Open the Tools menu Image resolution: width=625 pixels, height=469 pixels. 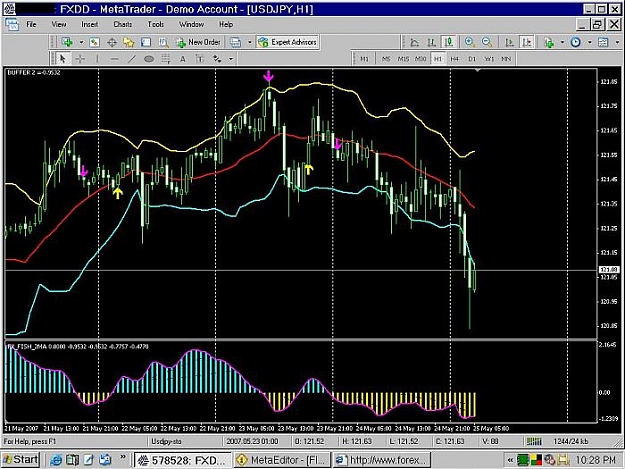pyautogui.click(x=155, y=24)
